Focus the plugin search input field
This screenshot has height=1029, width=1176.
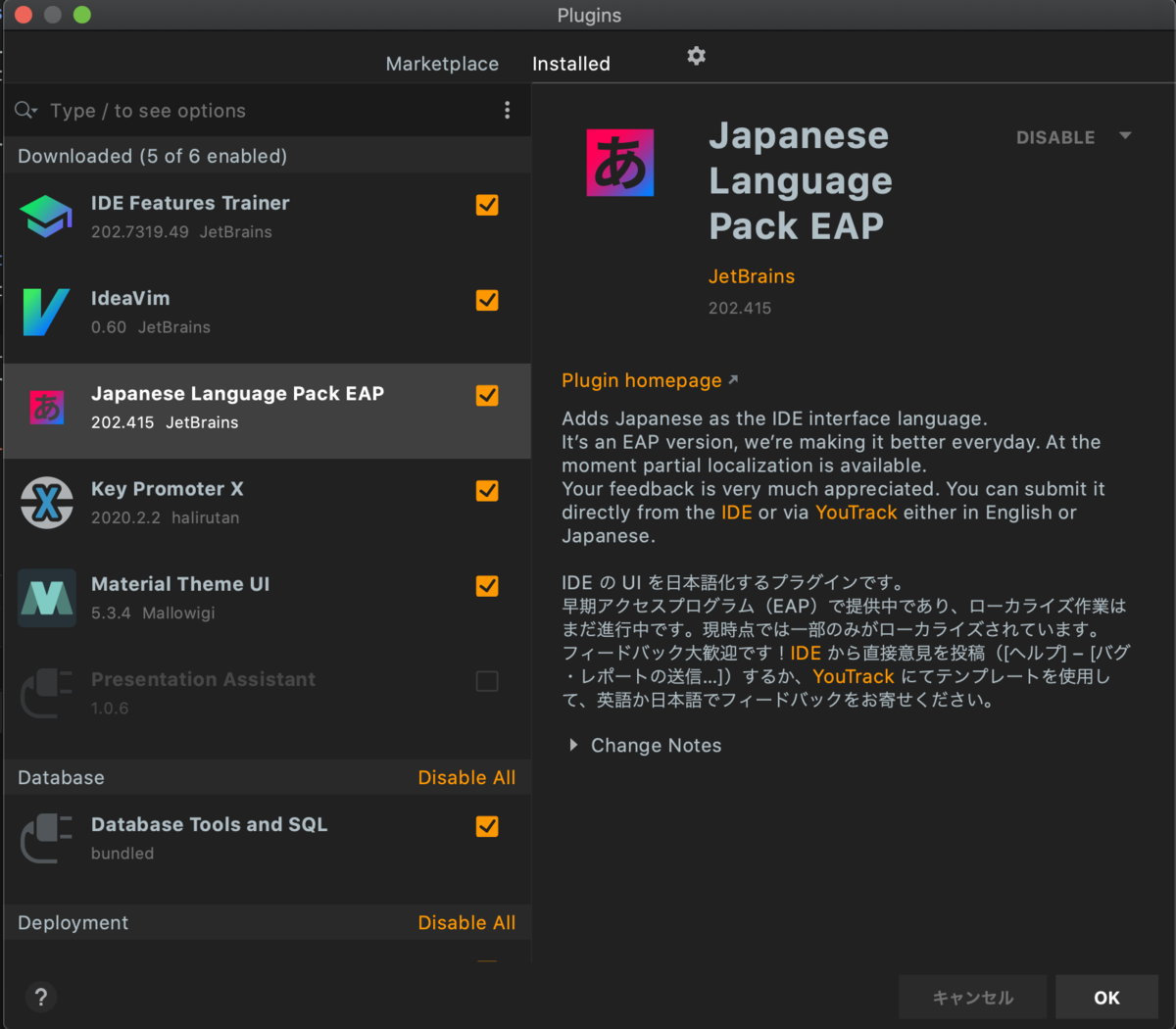click(269, 111)
